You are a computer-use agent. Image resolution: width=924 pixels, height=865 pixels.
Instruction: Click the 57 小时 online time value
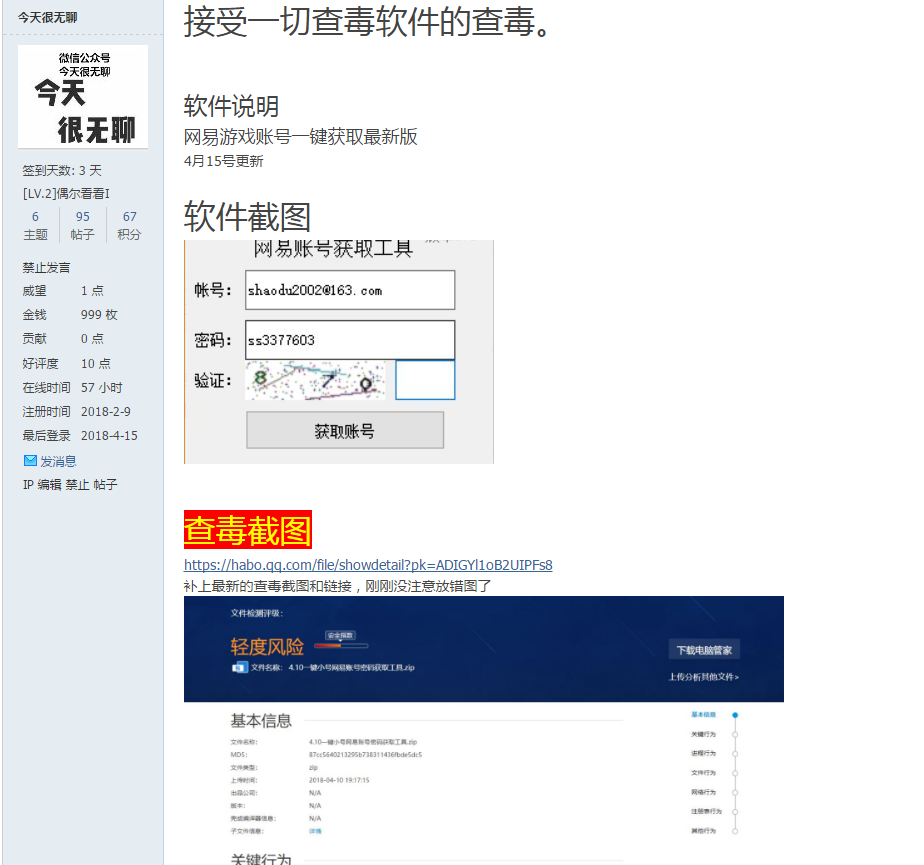(x=101, y=387)
